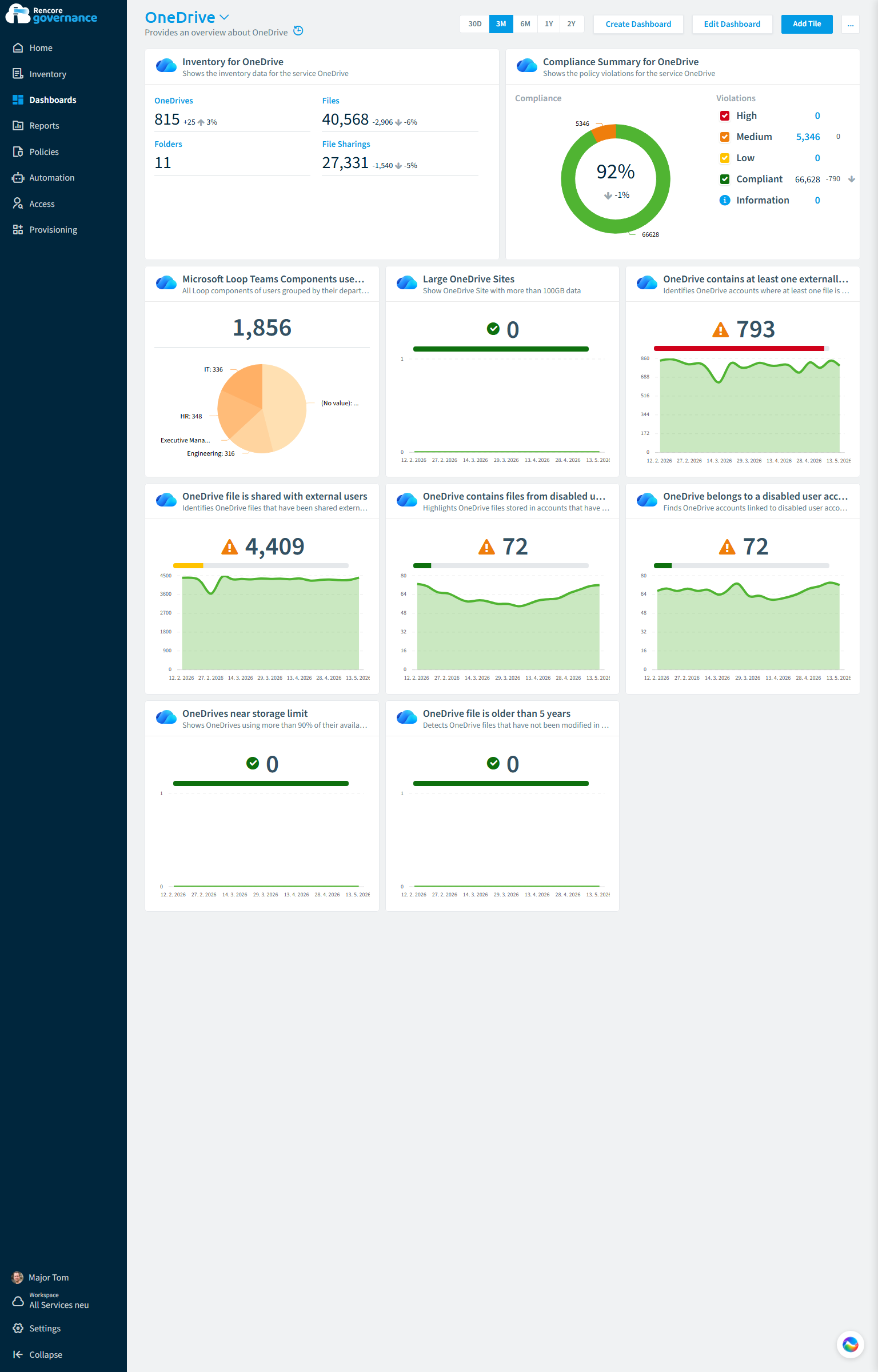Select the 2Y time range
Screen dimensions: 878x1372
[572, 24]
